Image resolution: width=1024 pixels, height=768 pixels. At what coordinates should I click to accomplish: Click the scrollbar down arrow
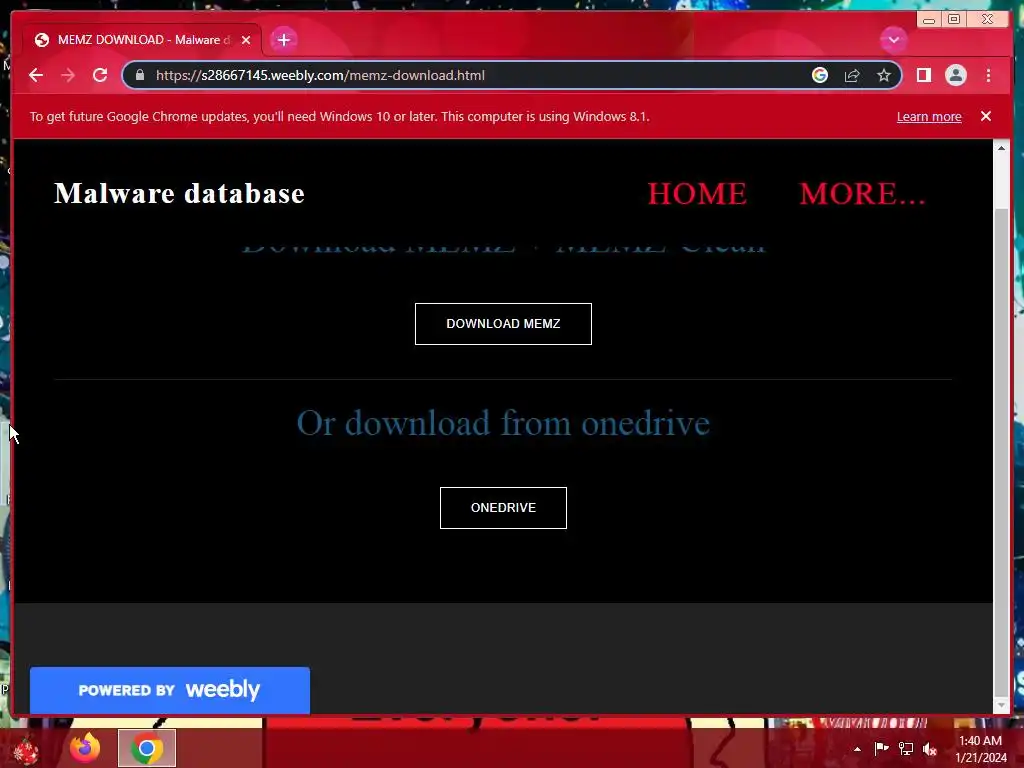coord(1000,705)
